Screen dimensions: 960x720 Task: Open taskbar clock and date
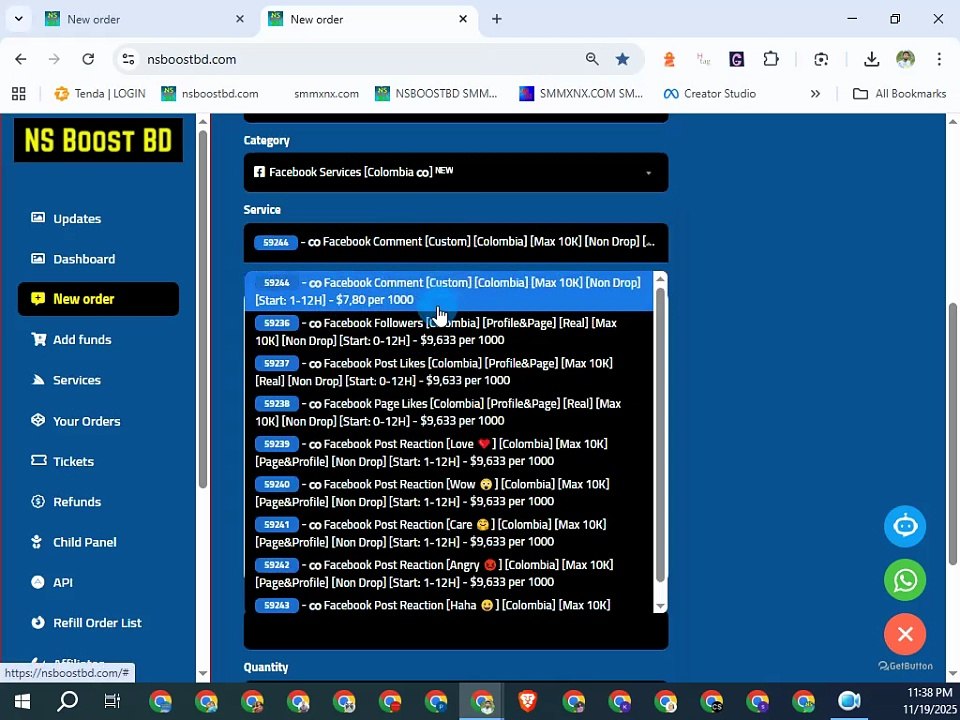tap(929, 701)
